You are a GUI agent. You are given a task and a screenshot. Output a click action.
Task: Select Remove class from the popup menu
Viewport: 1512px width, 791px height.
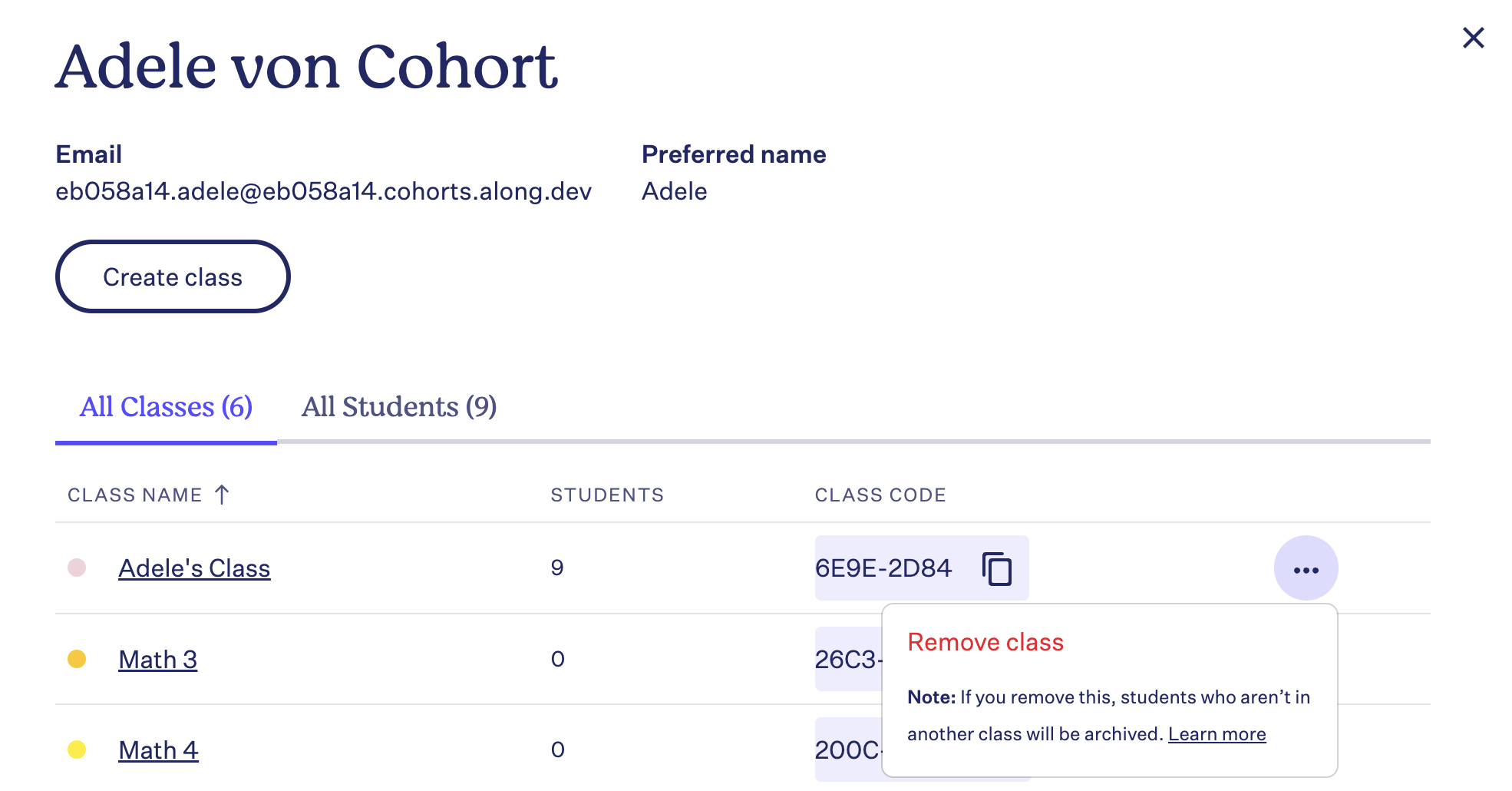click(985, 642)
